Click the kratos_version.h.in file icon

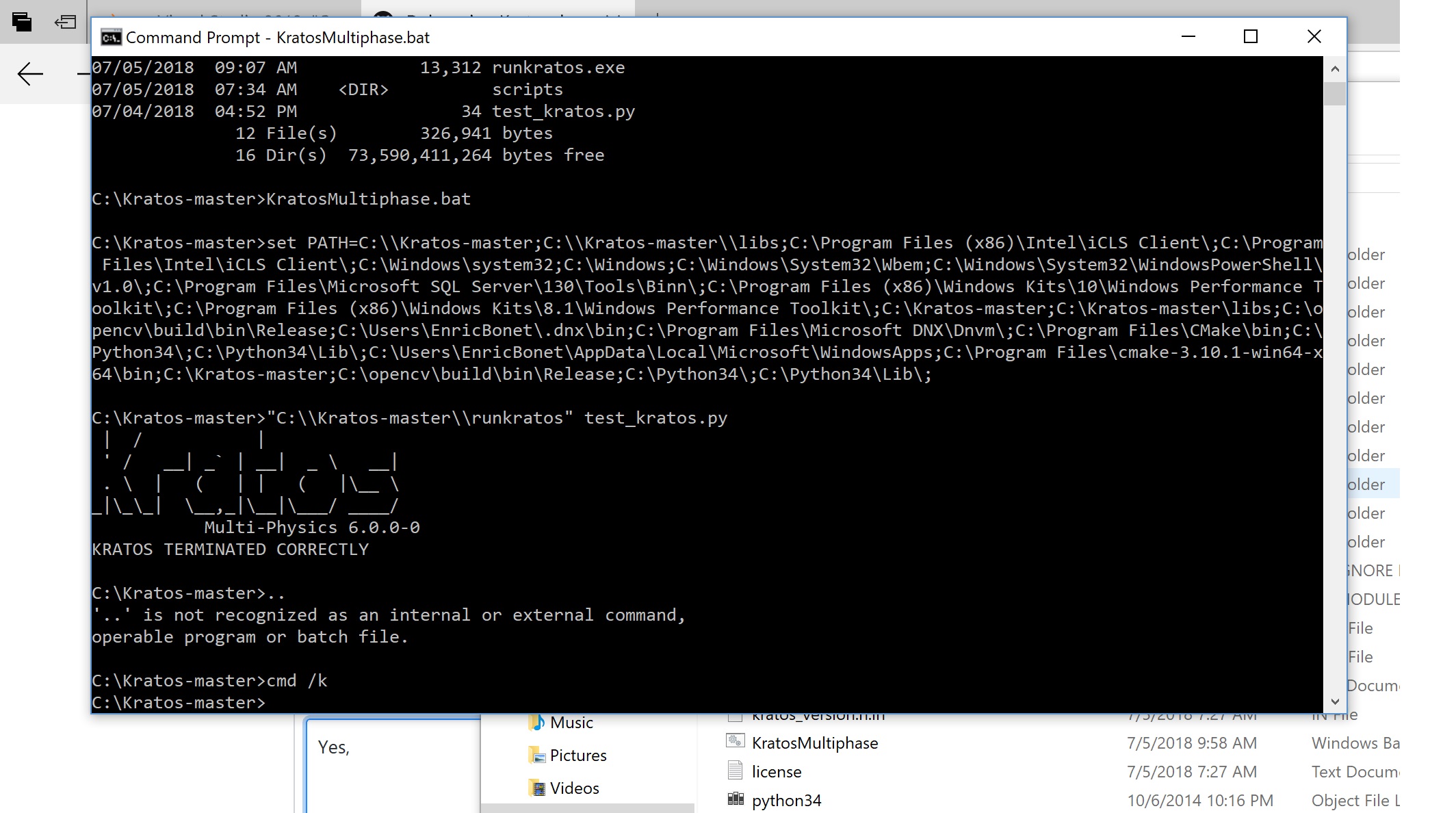pos(737,715)
